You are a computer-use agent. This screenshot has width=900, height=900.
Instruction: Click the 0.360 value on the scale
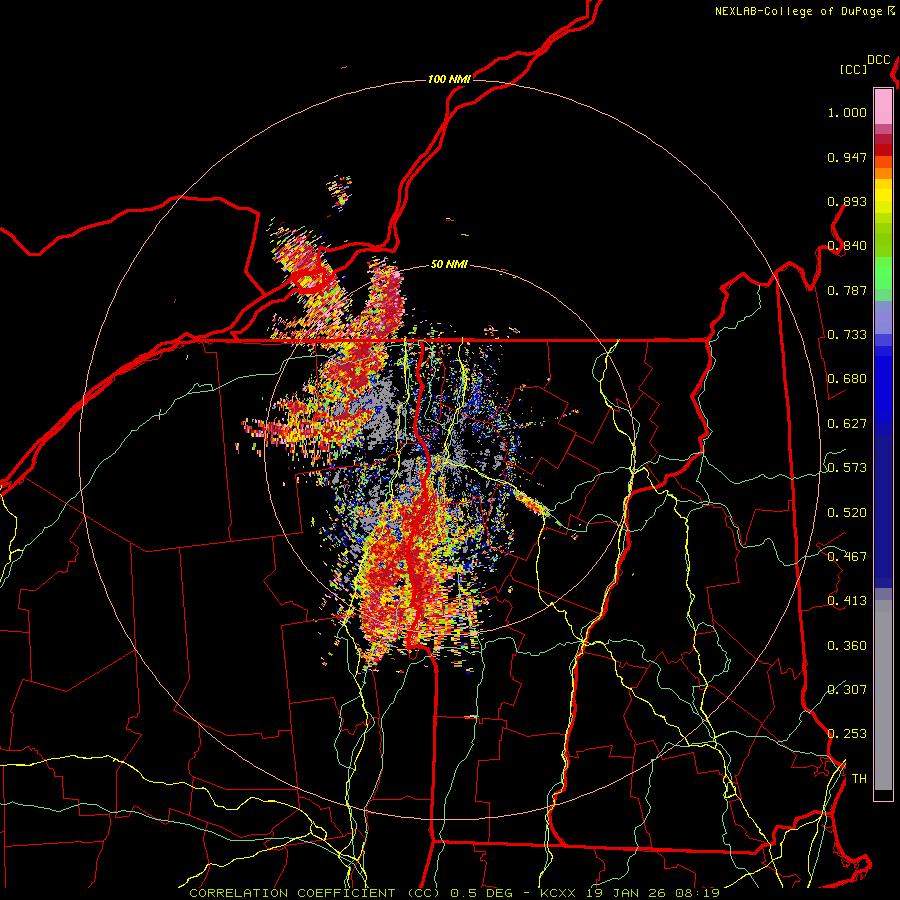click(847, 646)
